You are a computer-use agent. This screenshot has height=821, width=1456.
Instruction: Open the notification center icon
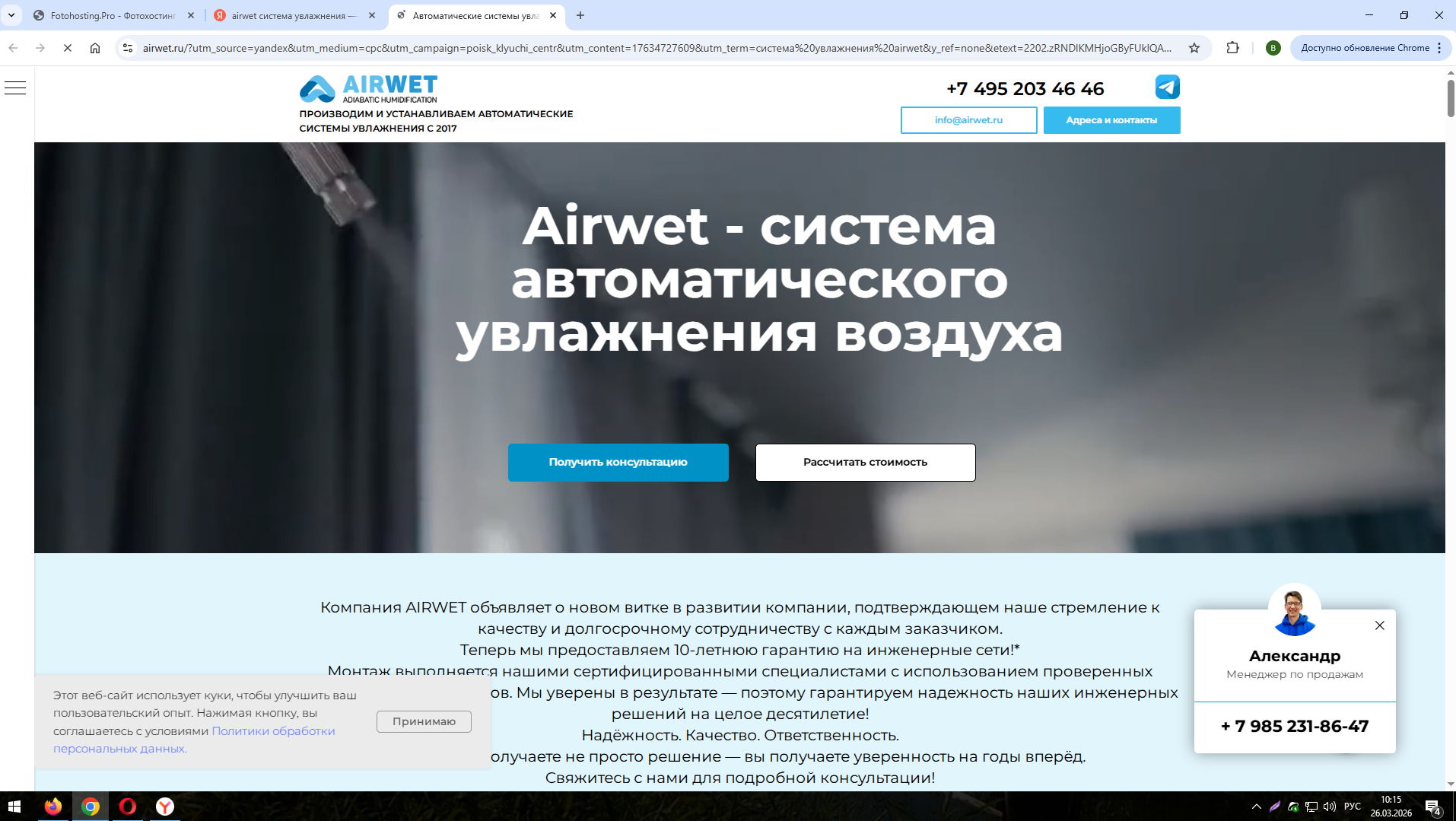tap(1433, 807)
